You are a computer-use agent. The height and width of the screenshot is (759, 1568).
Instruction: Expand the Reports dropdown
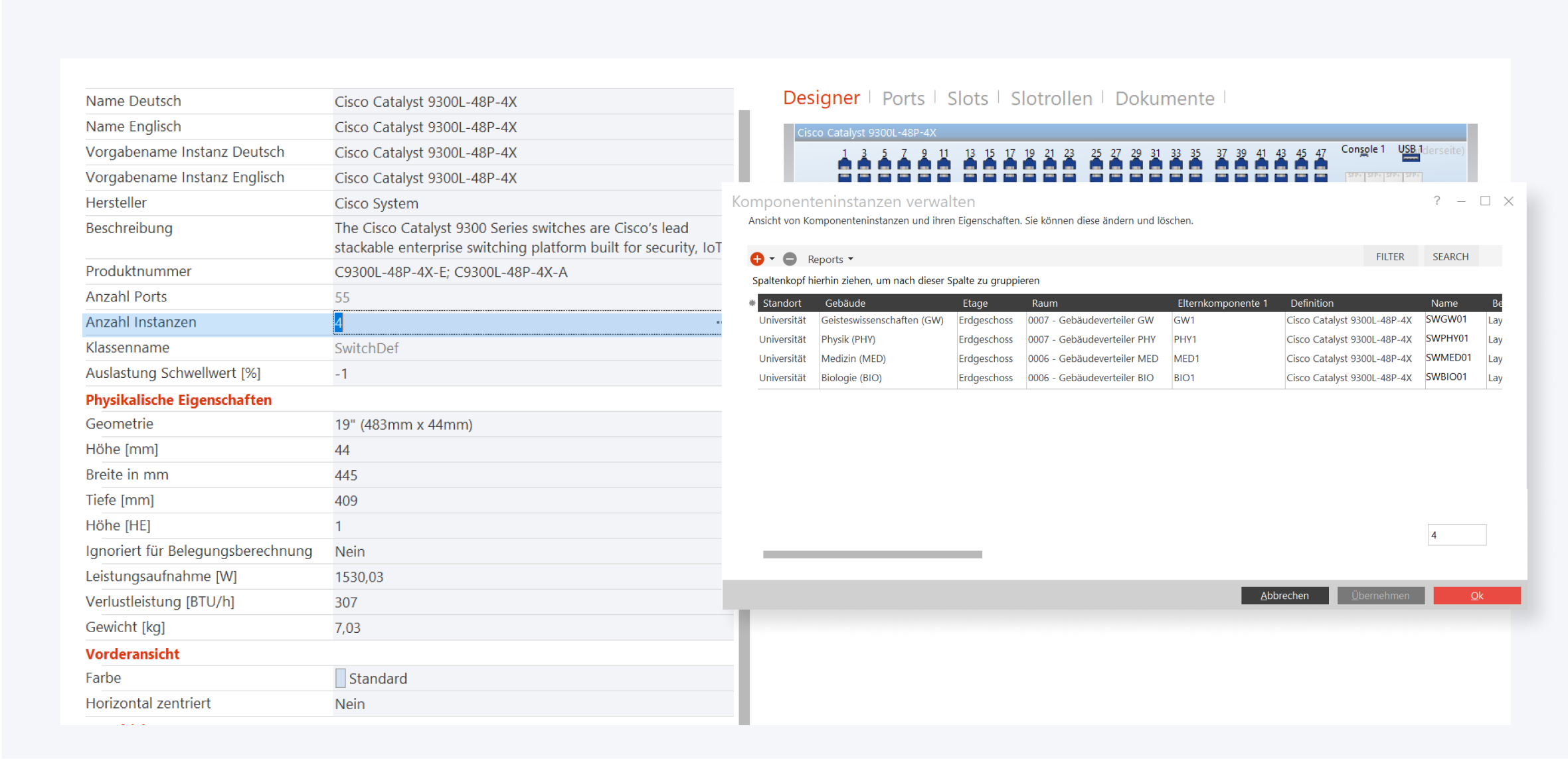click(830, 259)
